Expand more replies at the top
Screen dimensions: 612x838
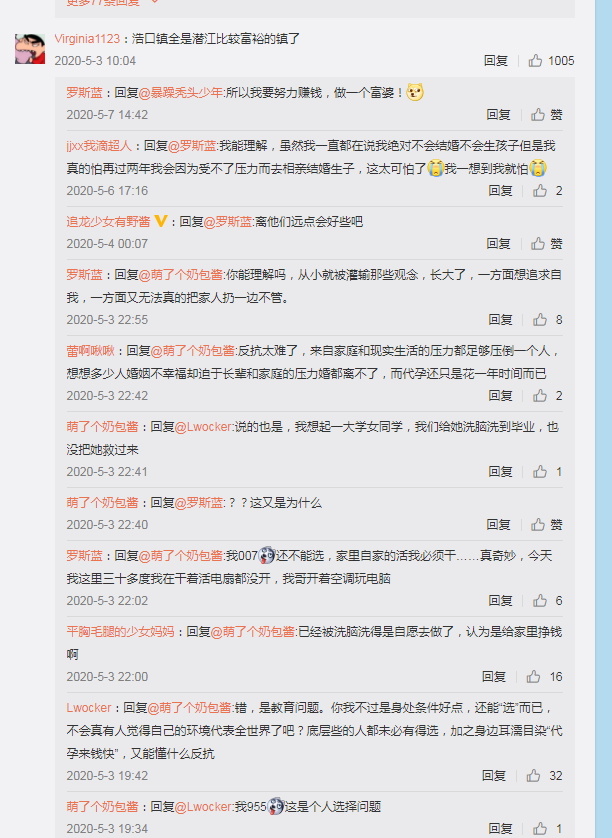112,2
